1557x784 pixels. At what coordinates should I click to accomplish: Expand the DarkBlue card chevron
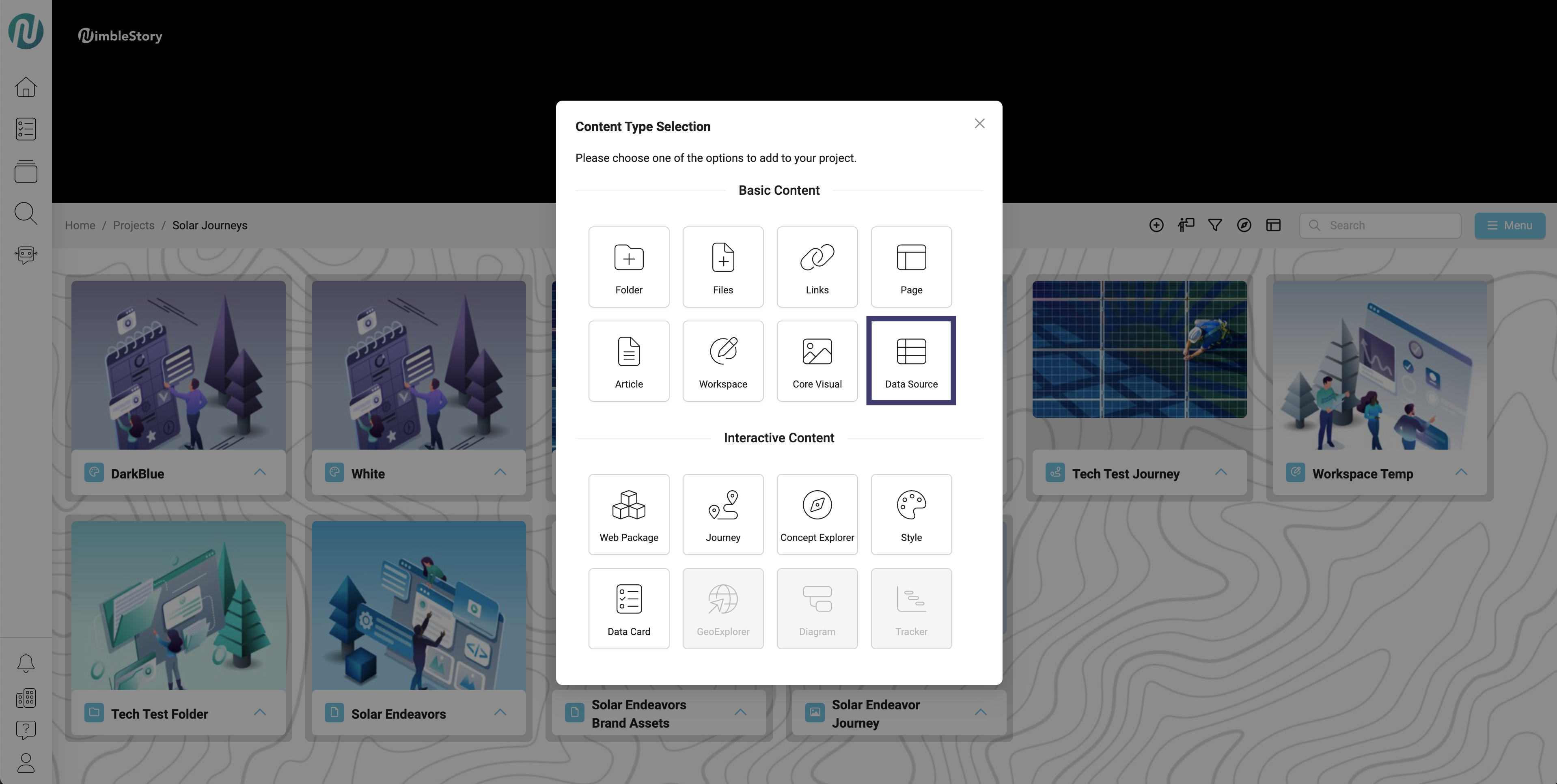[x=260, y=472]
